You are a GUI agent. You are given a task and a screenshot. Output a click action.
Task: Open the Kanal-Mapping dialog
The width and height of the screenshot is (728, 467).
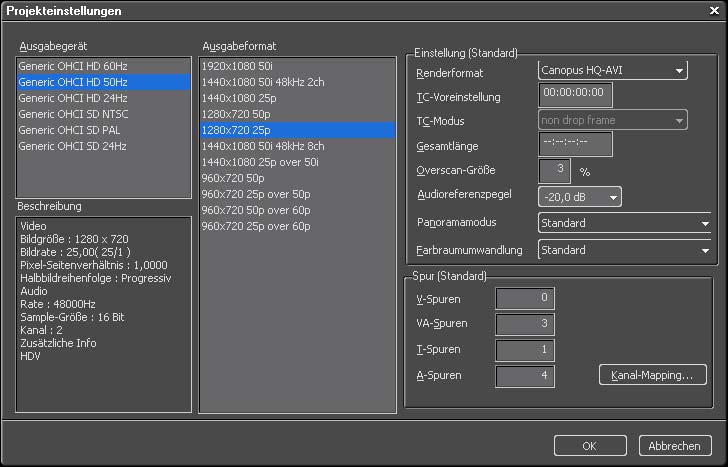pos(652,375)
